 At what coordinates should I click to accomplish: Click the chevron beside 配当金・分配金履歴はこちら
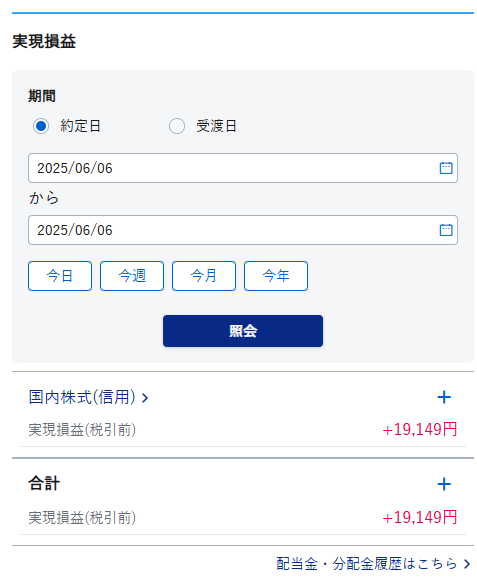[466, 564]
